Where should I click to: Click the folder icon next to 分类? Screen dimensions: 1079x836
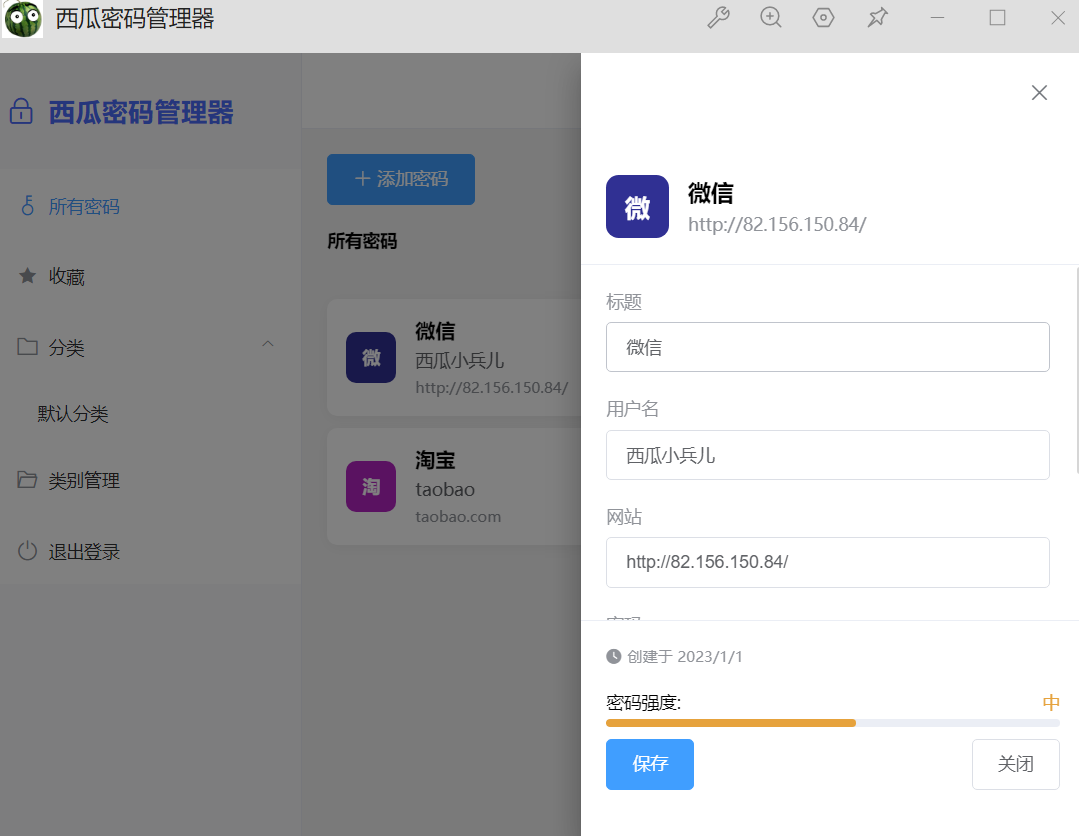tap(28, 346)
